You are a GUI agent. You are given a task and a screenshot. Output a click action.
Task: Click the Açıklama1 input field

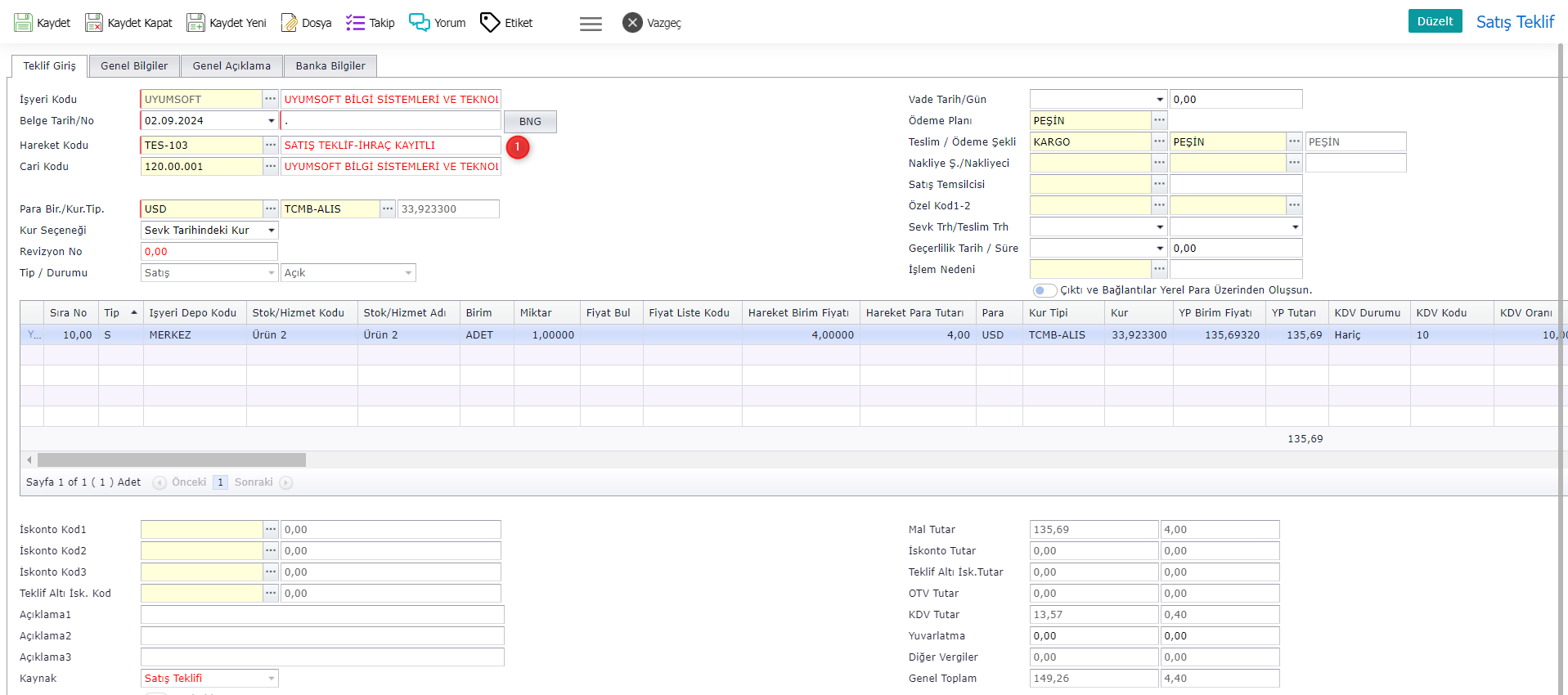tap(322, 614)
